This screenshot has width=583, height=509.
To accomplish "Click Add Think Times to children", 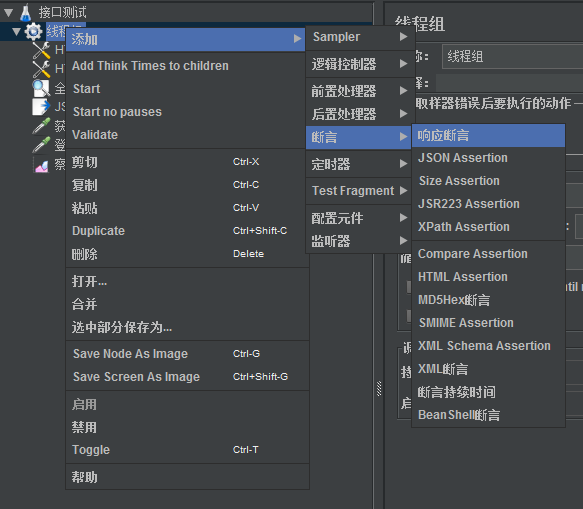I will pos(150,66).
